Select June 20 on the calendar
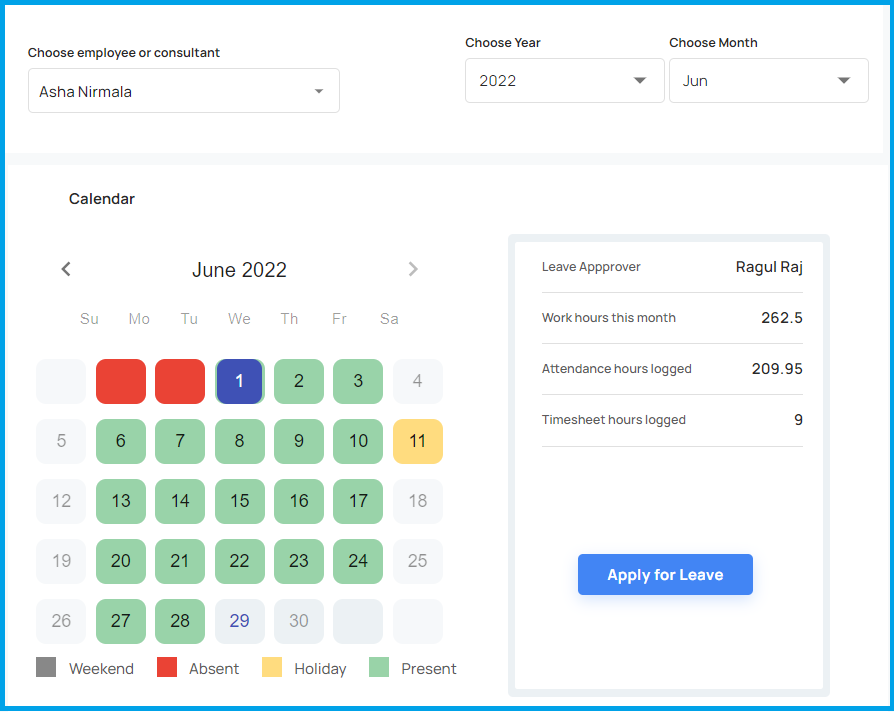This screenshot has width=894, height=712. pyautogui.click(x=121, y=561)
